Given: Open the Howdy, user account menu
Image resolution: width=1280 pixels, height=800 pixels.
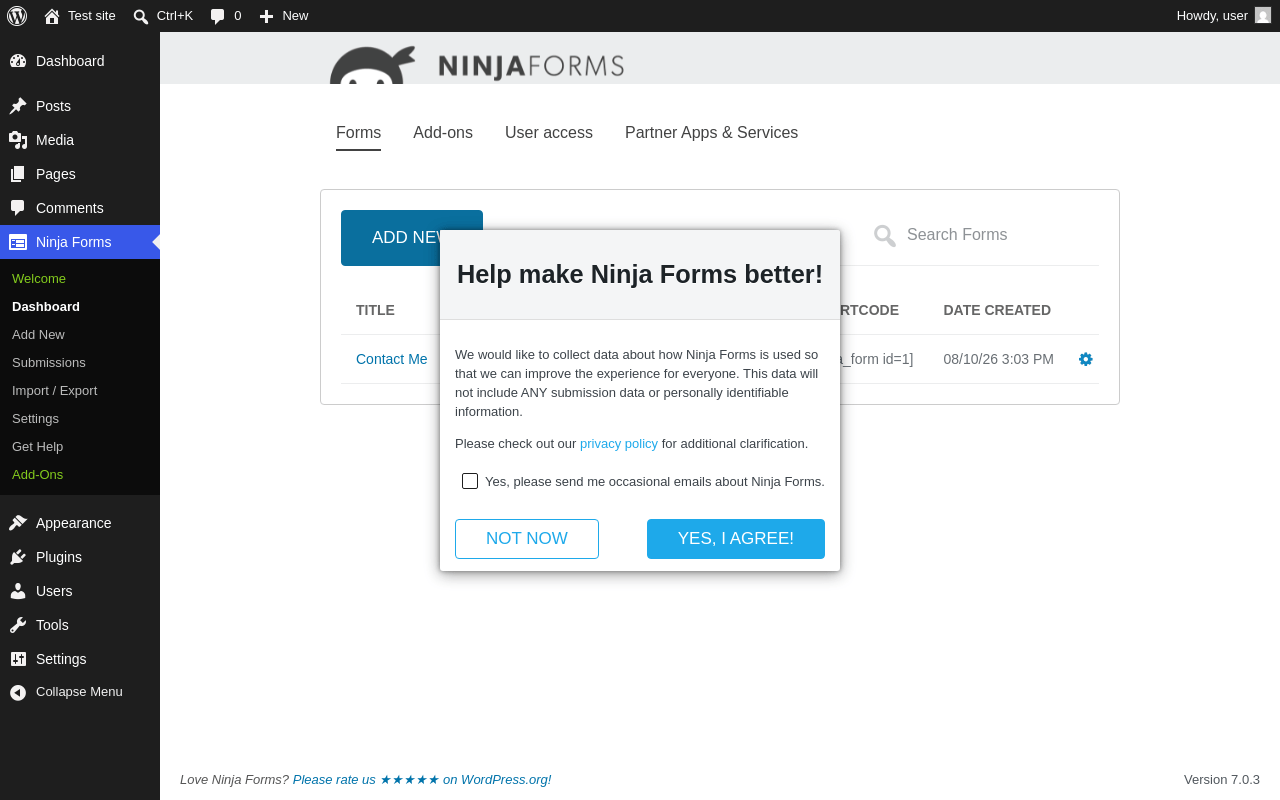Looking at the screenshot, I should pos(1223,16).
